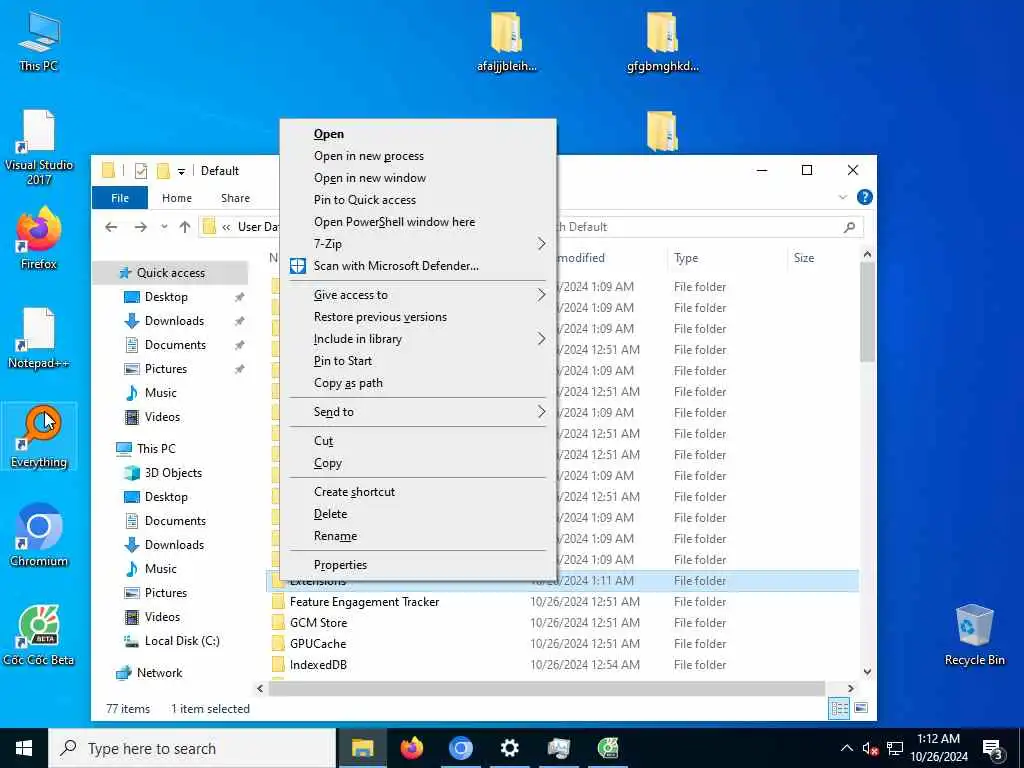Click the vertical scrollbar down arrow

pos(867,671)
